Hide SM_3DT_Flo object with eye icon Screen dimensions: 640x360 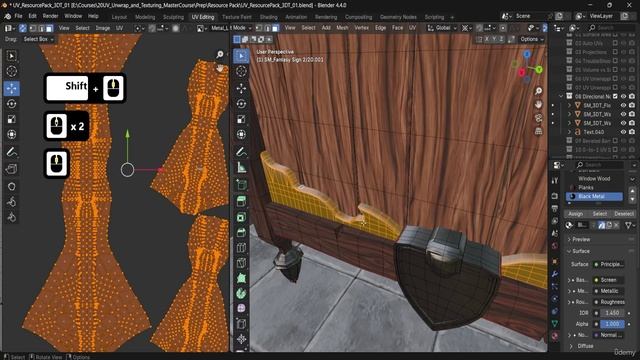[x=623, y=105]
